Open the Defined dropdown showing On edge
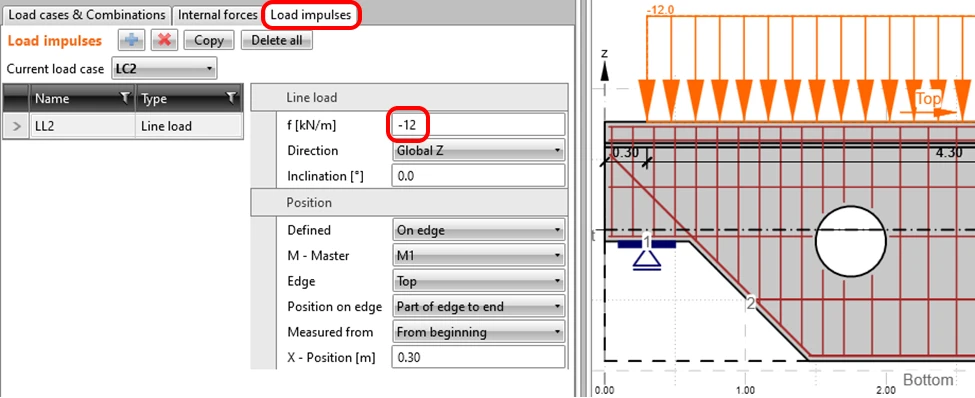This screenshot has width=975, height=398. point(478,230)
